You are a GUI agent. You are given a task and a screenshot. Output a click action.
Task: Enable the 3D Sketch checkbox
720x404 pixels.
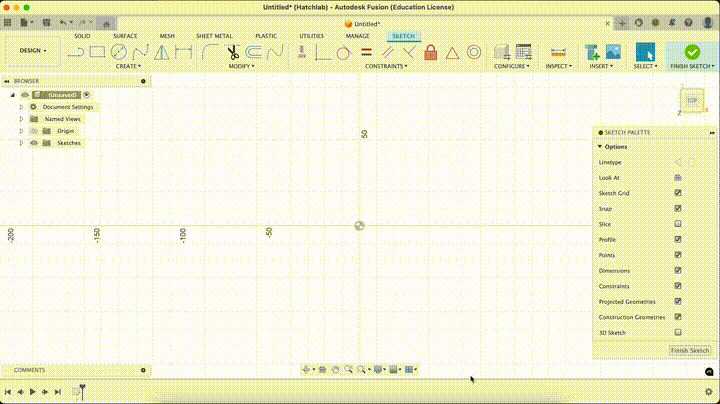click(x=678, y=332)
